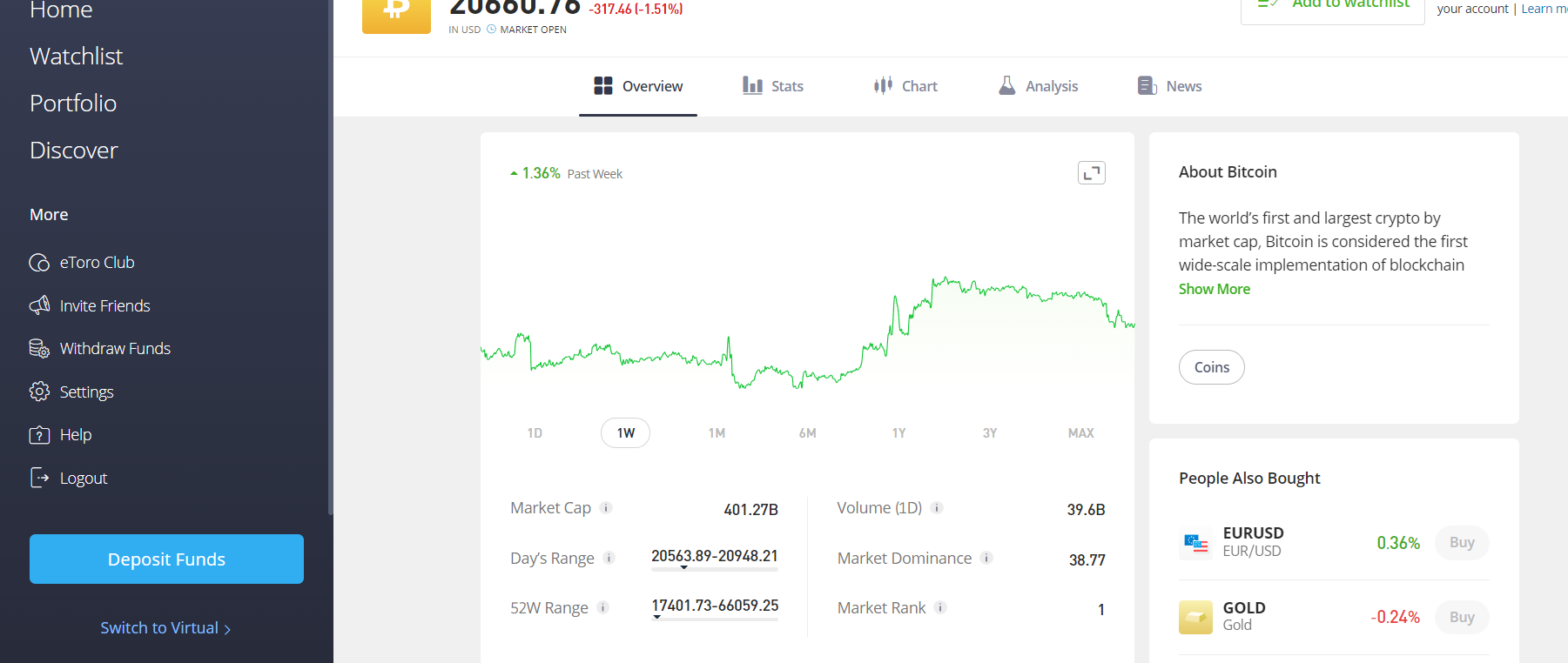
Task: Click the Market Dominance info icon
Action: click(x=986, y=558)
